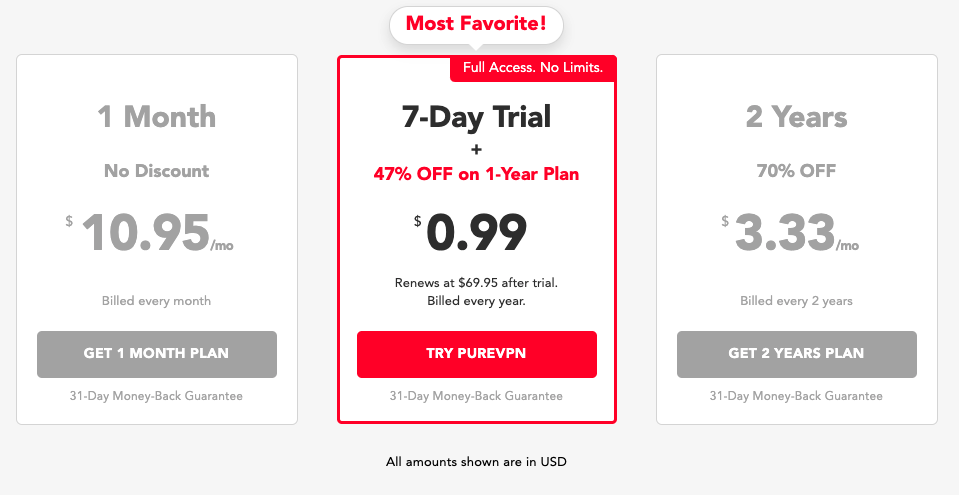Click Renews at $69.95 after trial text
959x495 pixels.
tap(476, 283)
